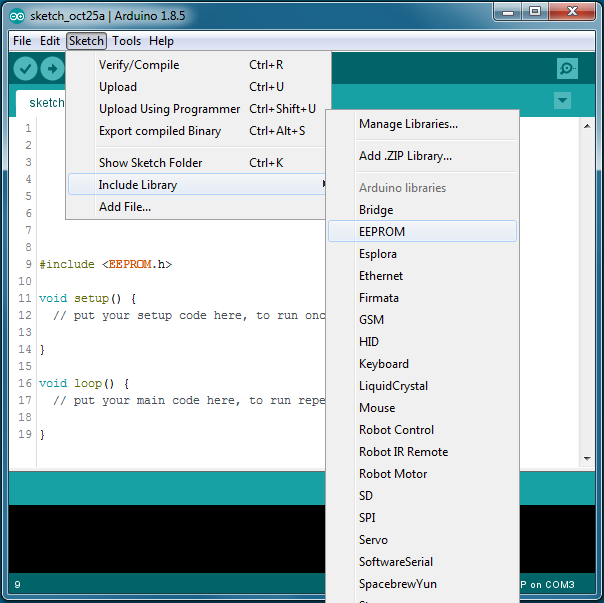
Task: Include the LiquidCrystal library
Action: (422, 386)
